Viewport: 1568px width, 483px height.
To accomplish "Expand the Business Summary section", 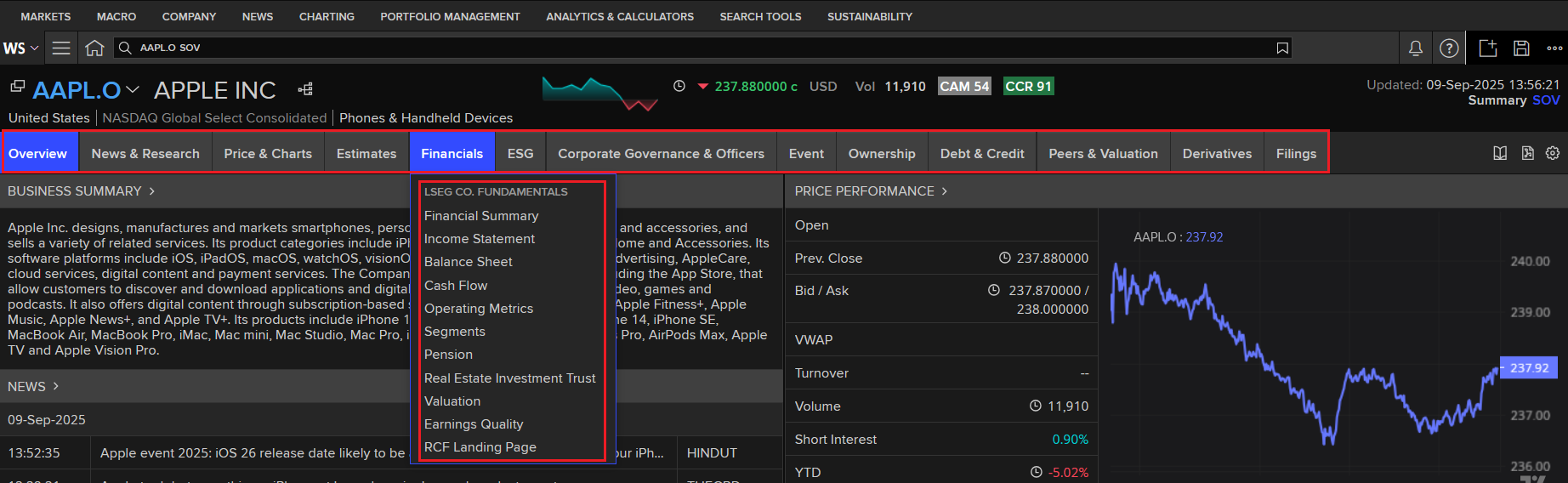I will (x=81, y=191).
